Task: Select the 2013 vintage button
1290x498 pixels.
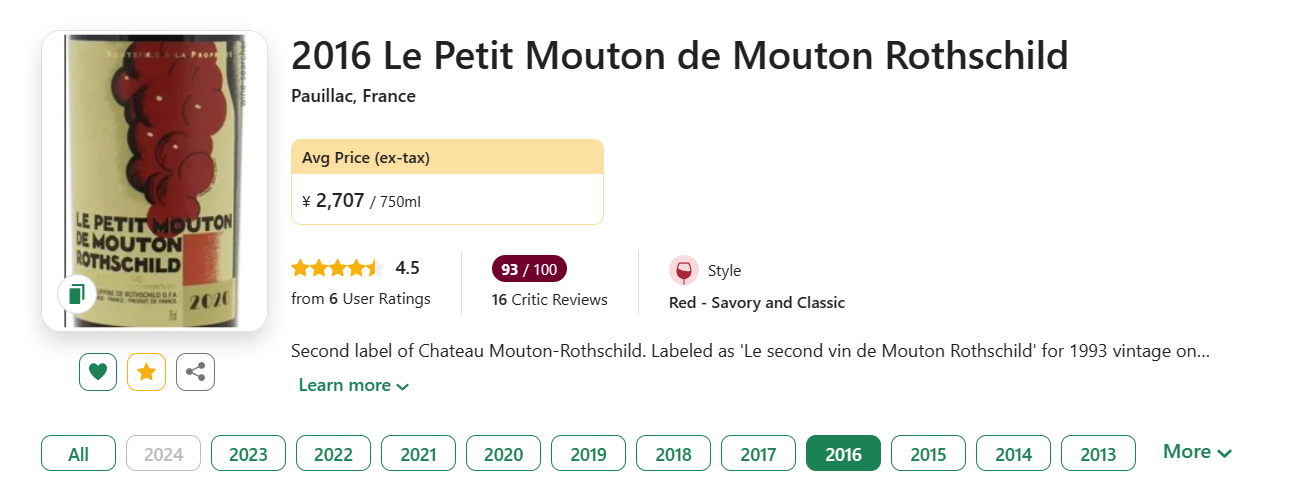Action: (1098, 454)
